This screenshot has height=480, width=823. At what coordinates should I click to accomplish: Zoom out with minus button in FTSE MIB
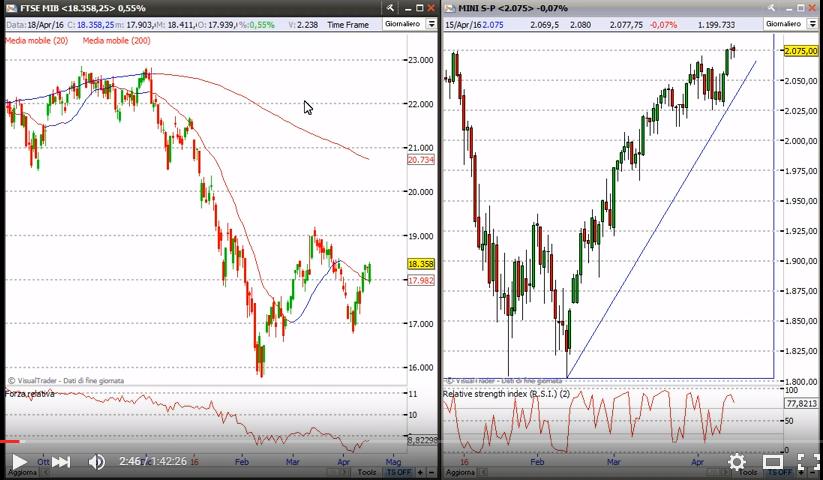431,473
